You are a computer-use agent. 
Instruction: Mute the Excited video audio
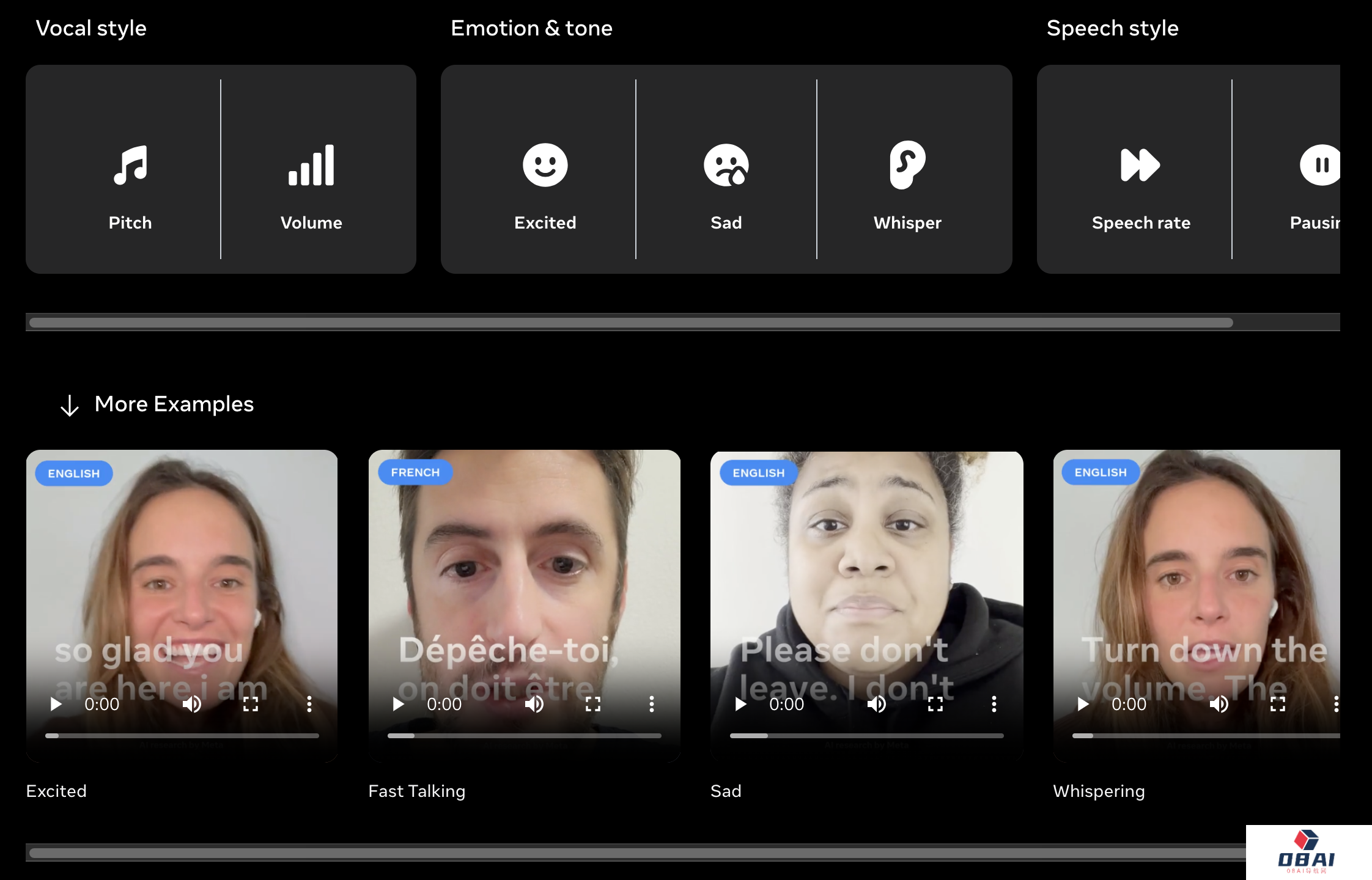click(x=192, y=705)
